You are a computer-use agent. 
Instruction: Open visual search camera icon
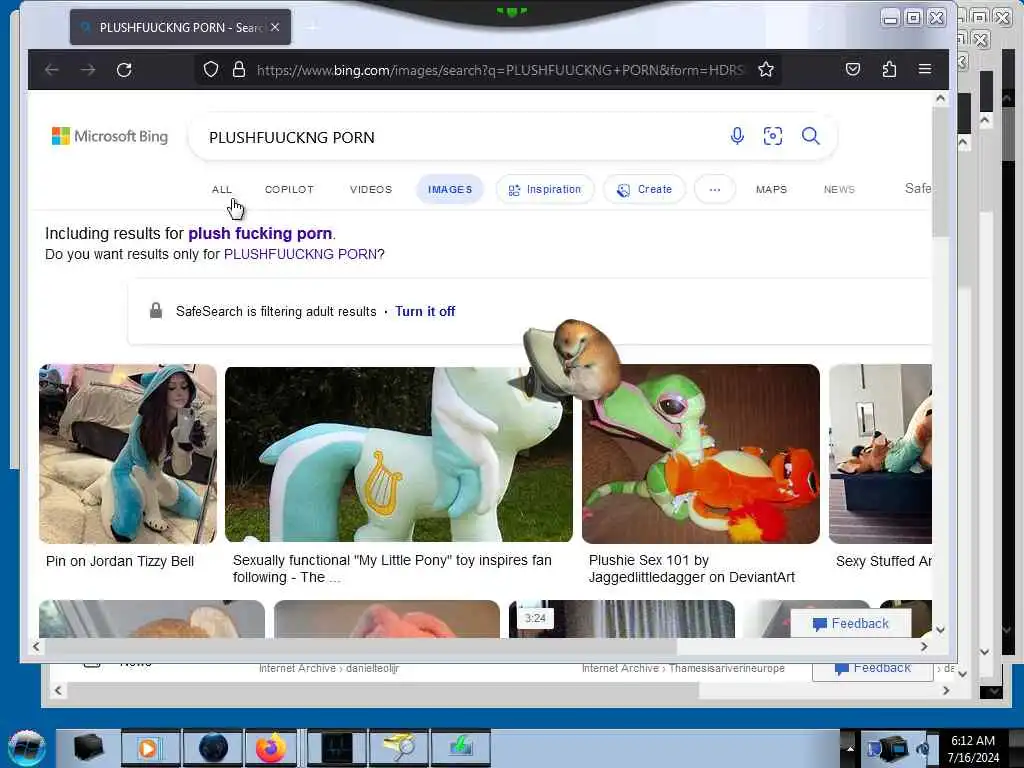point(773,136)
